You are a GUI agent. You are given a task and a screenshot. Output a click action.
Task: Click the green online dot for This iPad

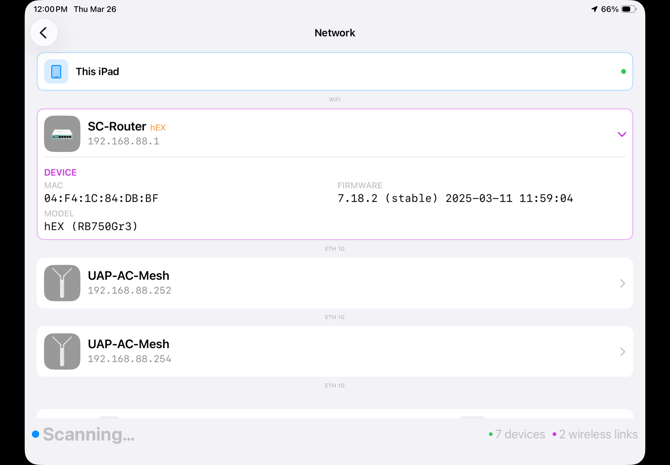point(623,72)
